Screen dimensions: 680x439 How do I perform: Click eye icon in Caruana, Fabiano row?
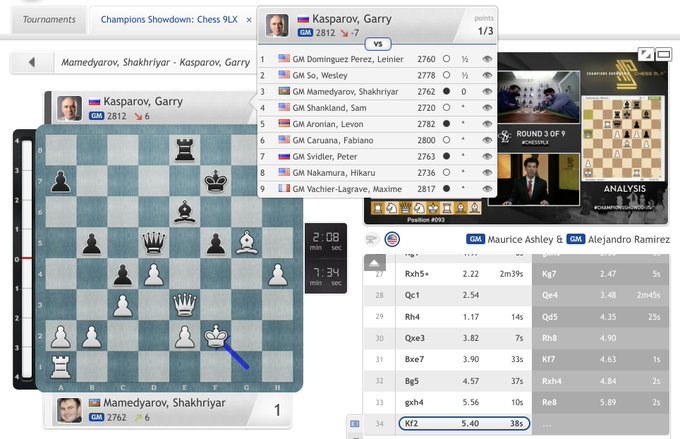487,140
